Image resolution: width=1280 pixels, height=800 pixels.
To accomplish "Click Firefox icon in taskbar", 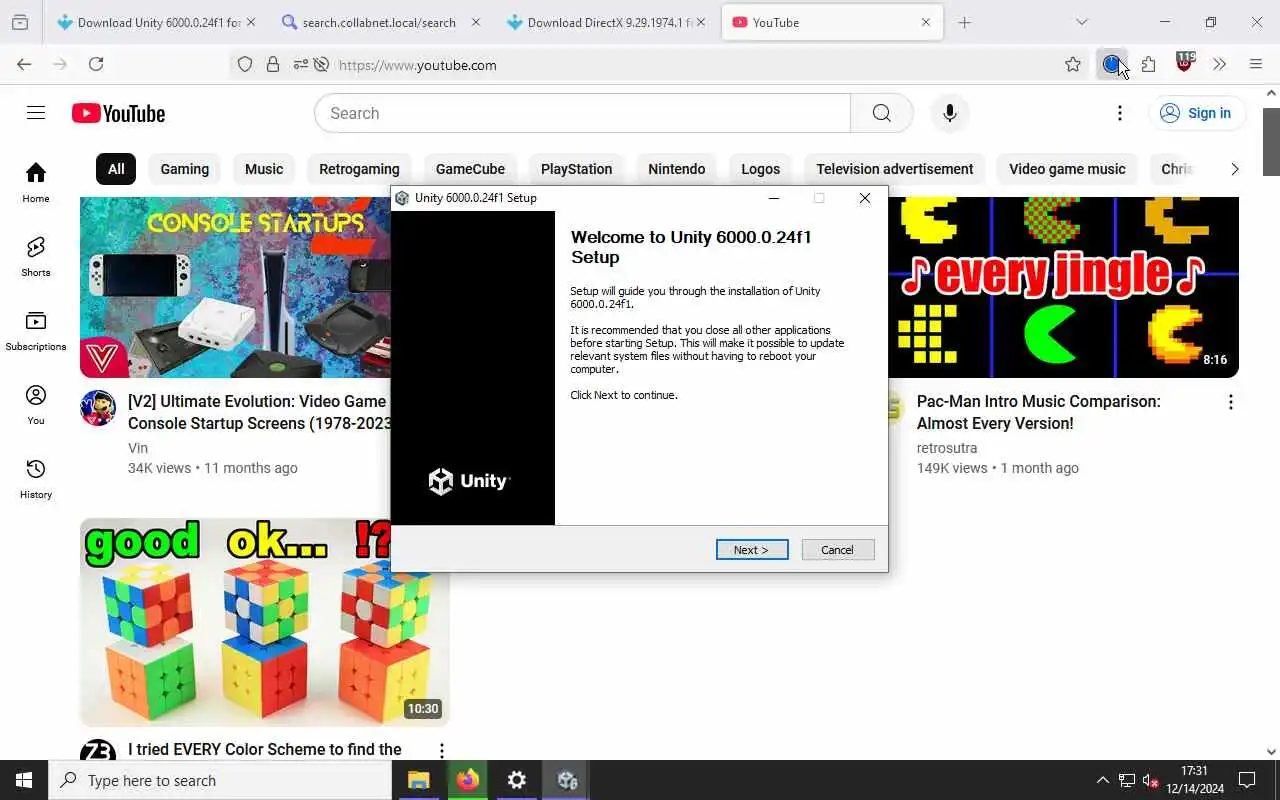I will [x=468, y=780].
